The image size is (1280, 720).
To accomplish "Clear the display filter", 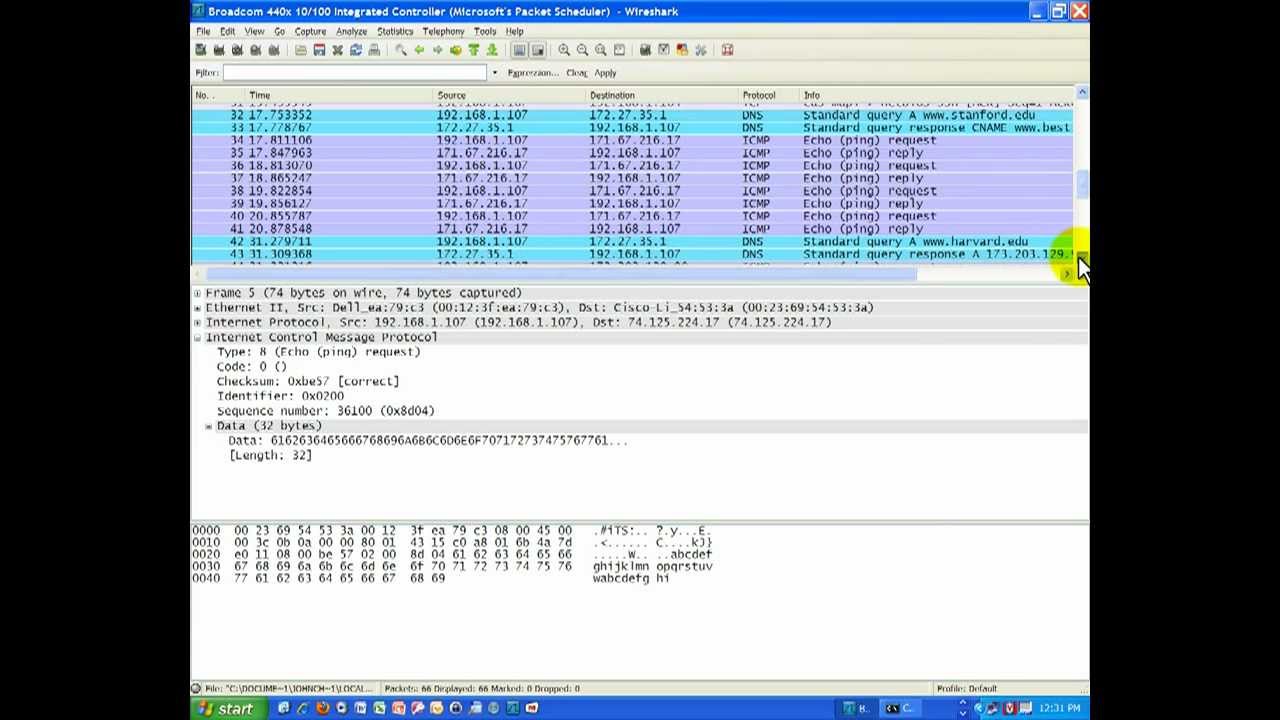I will (x=576, y=73).
